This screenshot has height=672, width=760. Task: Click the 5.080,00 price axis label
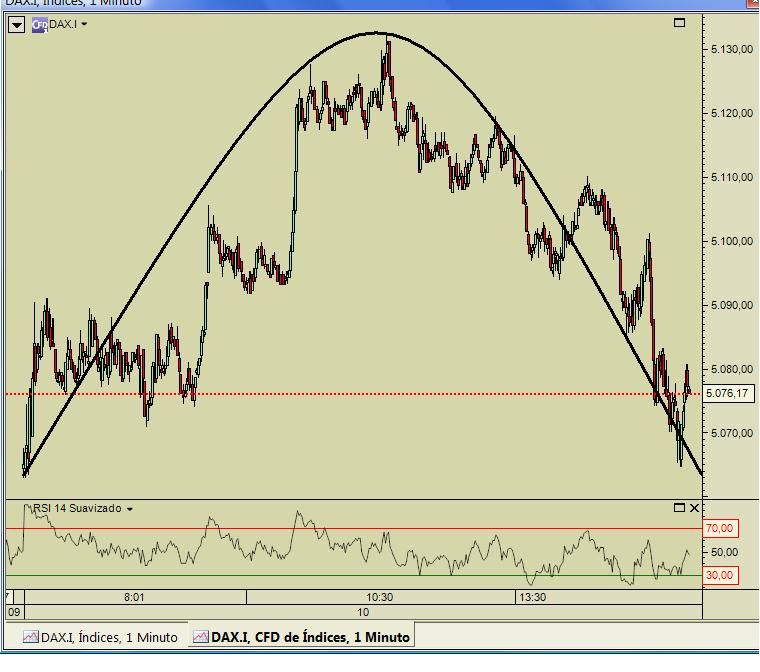coord(732,369)
